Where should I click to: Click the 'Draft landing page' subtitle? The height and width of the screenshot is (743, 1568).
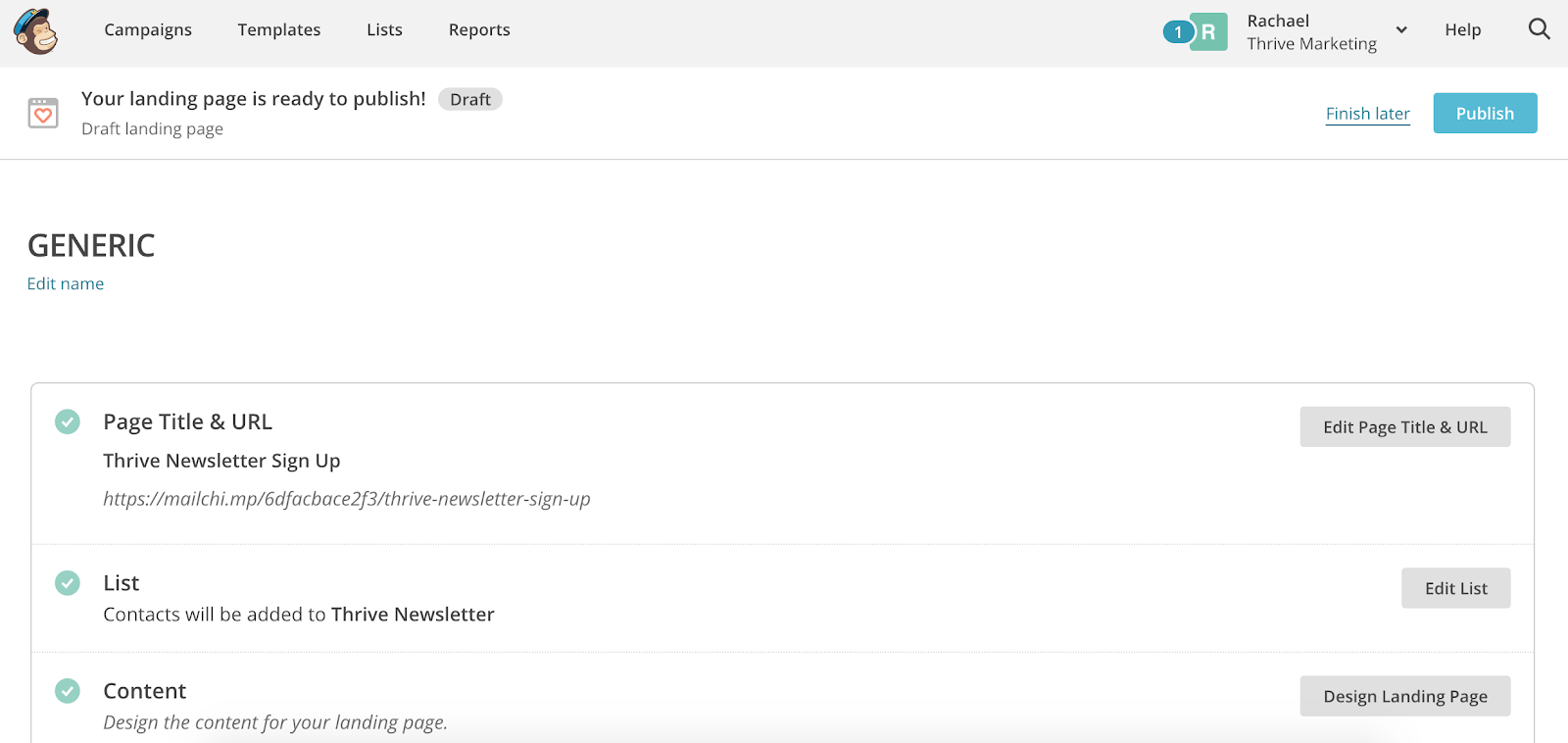tap(152, 128)
